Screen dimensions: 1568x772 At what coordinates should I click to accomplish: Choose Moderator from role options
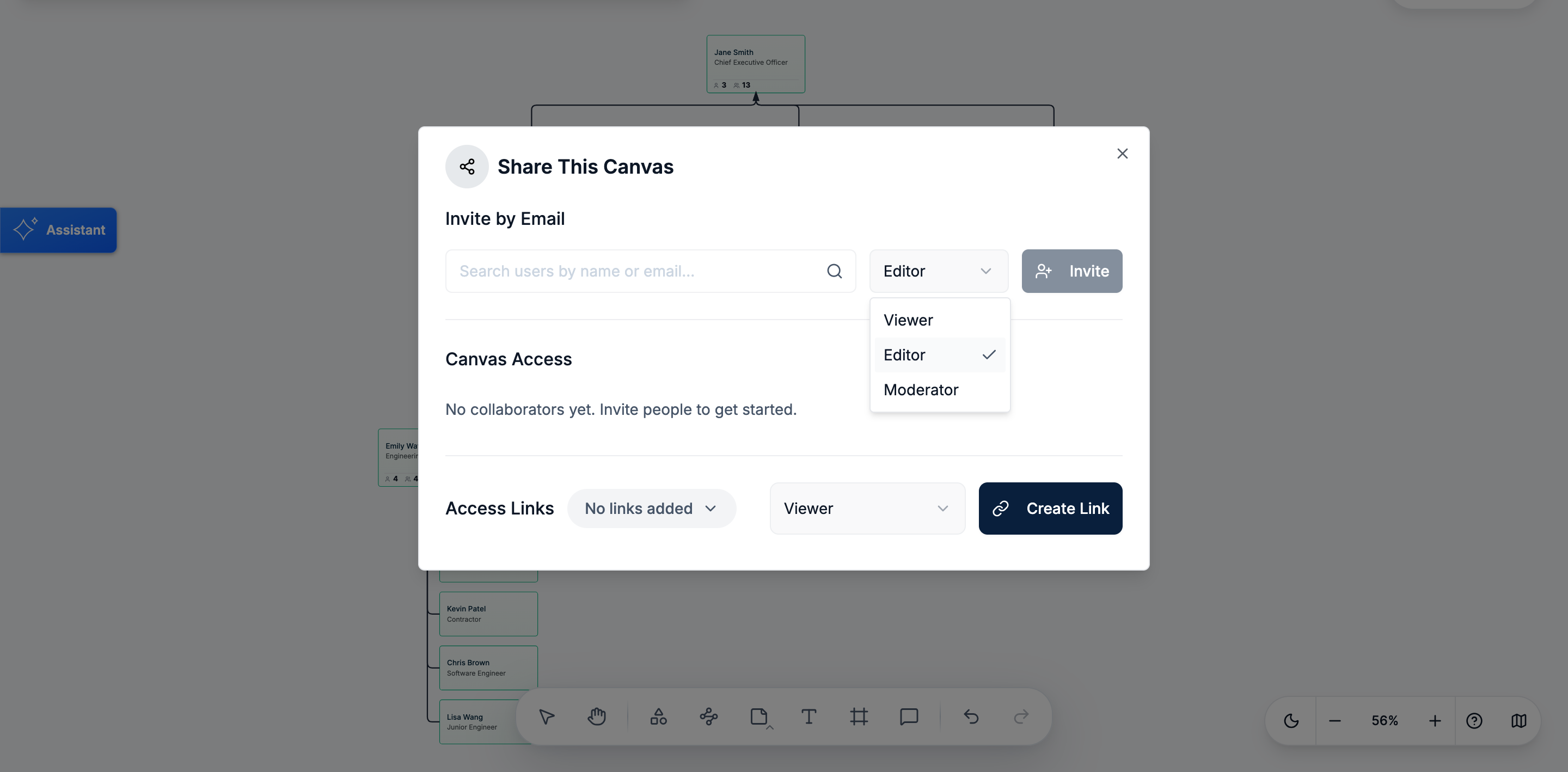(x=940, y=390)
